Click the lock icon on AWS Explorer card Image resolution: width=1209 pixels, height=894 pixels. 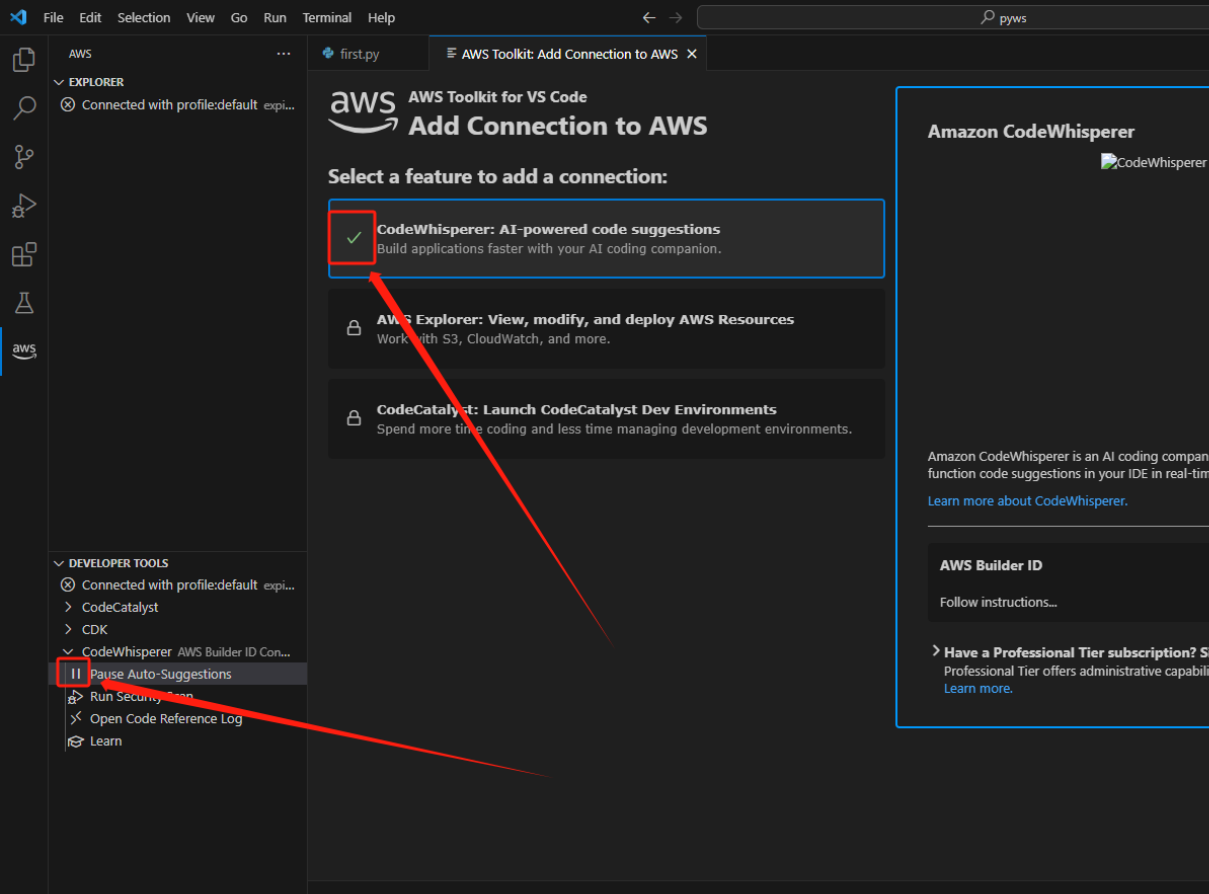click(x=353, y=328)
